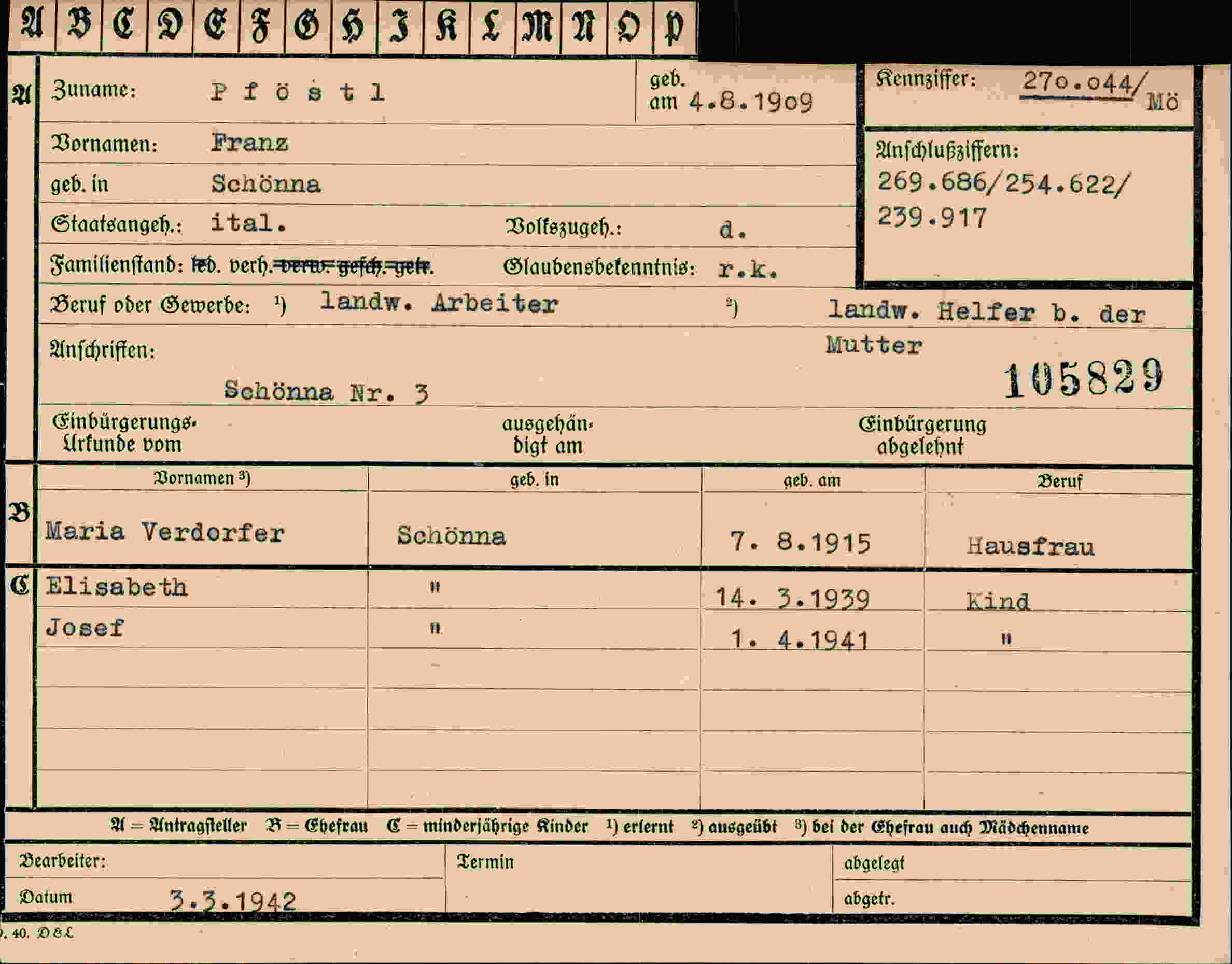This screenshot has height=964, width=1232.
Task: Click the 'Glaubensbekenntnis:' label
Action: [x=599, y=267]
